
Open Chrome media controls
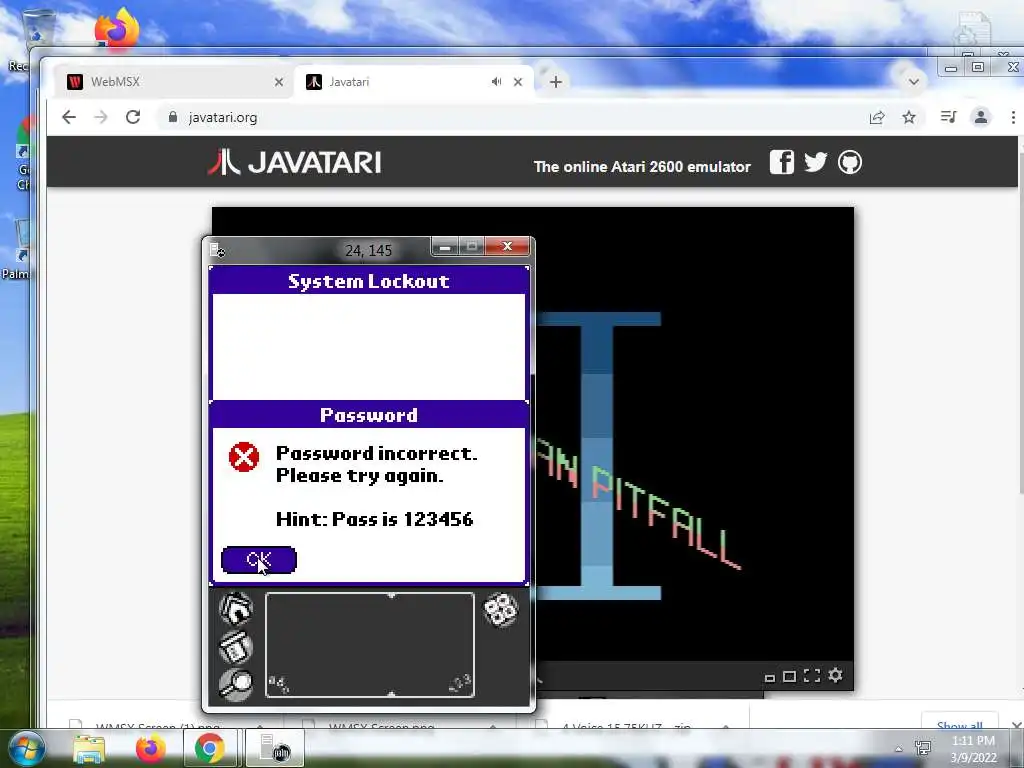[948, 117]
